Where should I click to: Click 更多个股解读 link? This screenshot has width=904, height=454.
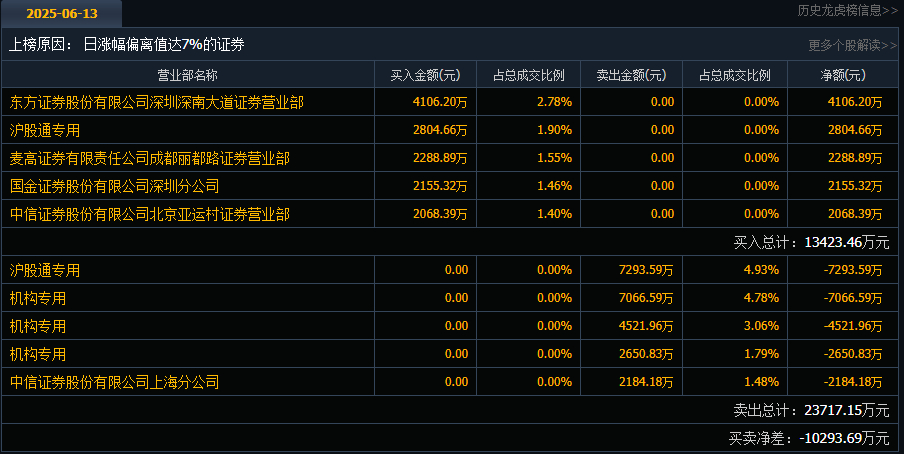852,45
